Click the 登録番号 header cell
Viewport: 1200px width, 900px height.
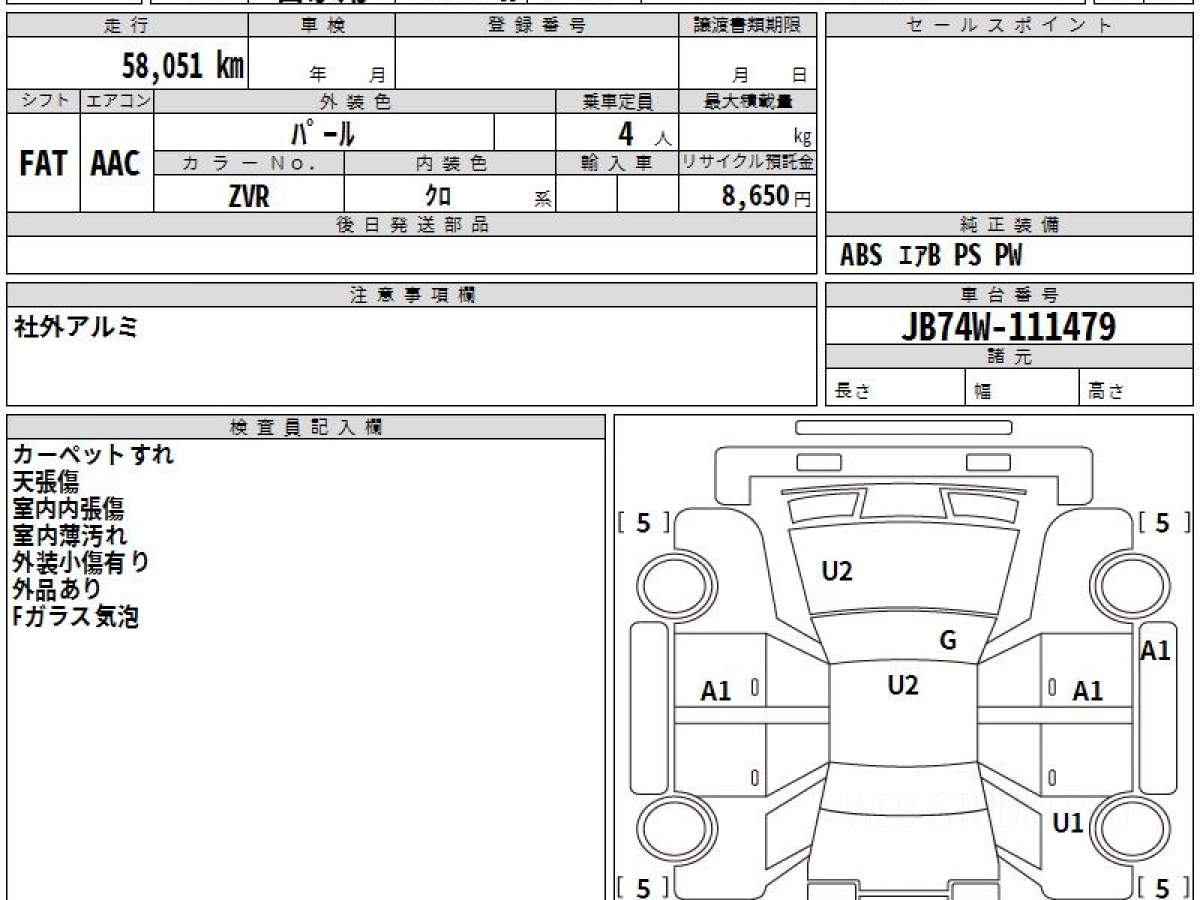537,26
